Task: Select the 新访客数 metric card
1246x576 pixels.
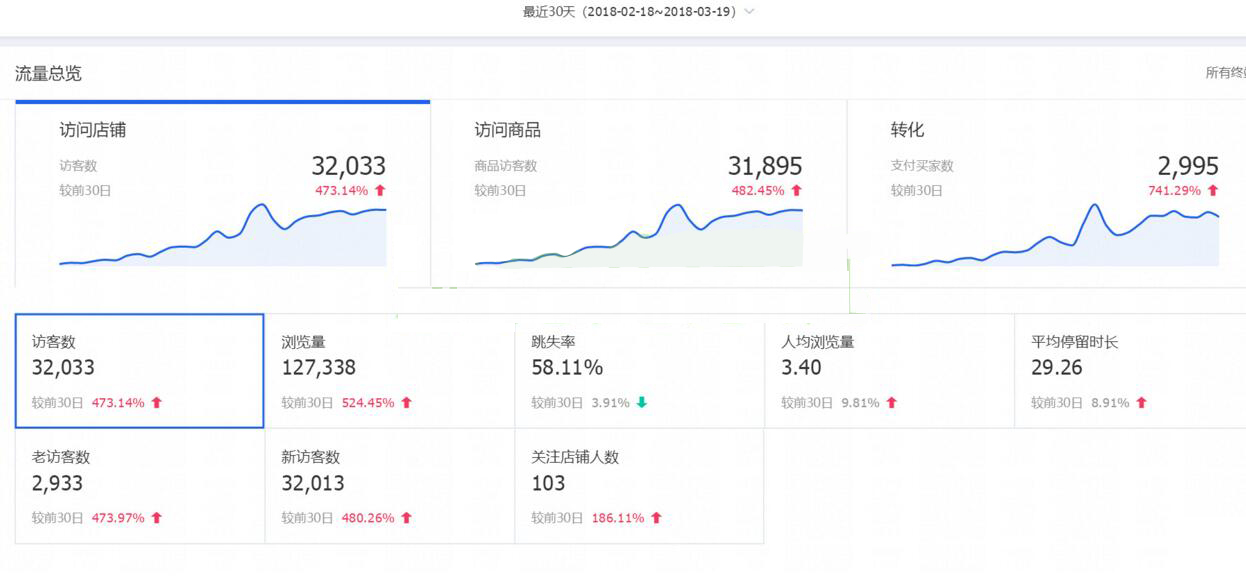Action: pyautogui.click(x=389, y=486)
